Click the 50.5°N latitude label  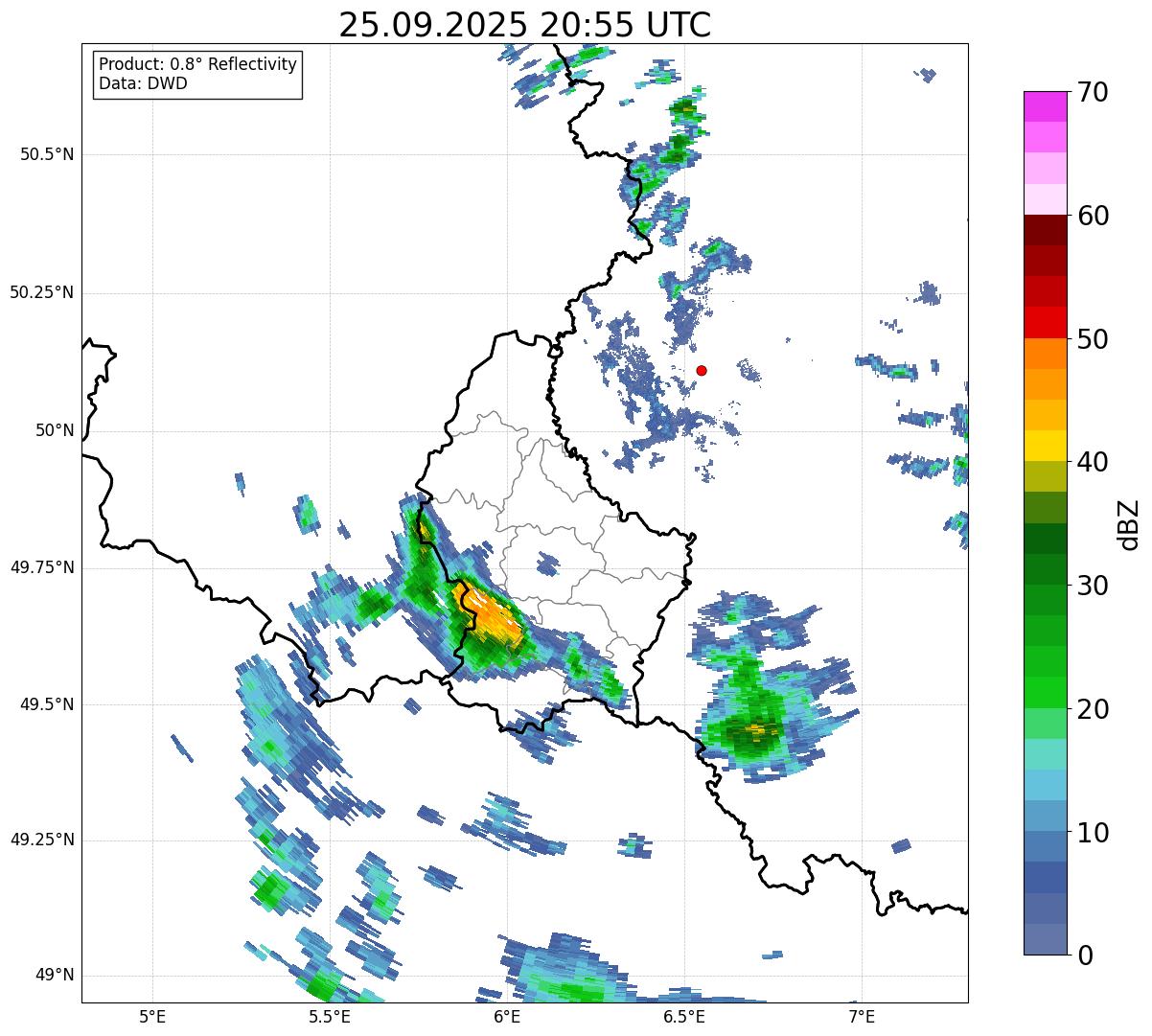(x=47, y=154)
